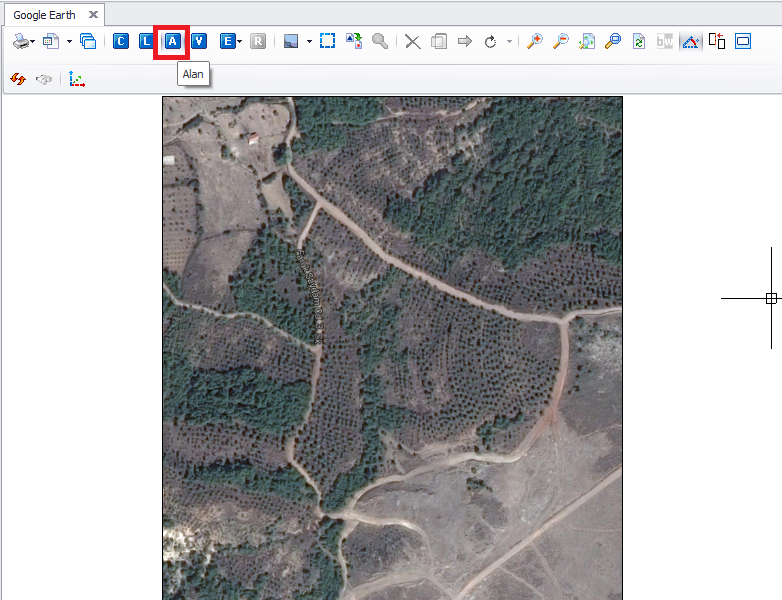Click the dashed rectangle selection icon

327,41
